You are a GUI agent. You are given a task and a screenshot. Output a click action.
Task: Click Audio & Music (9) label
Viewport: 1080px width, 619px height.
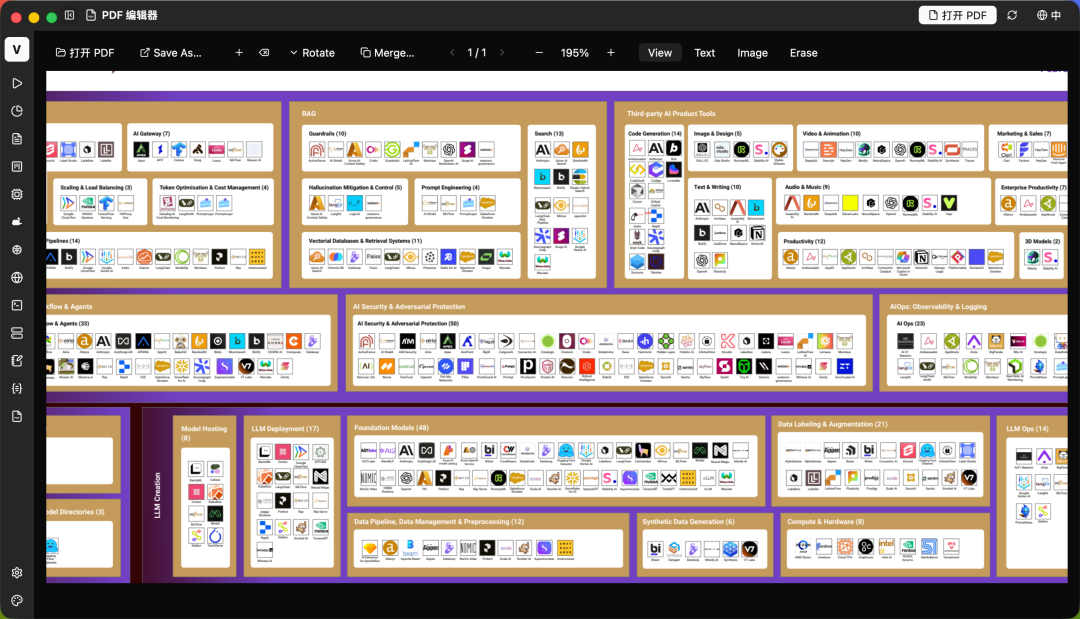[x=807, y=187]
